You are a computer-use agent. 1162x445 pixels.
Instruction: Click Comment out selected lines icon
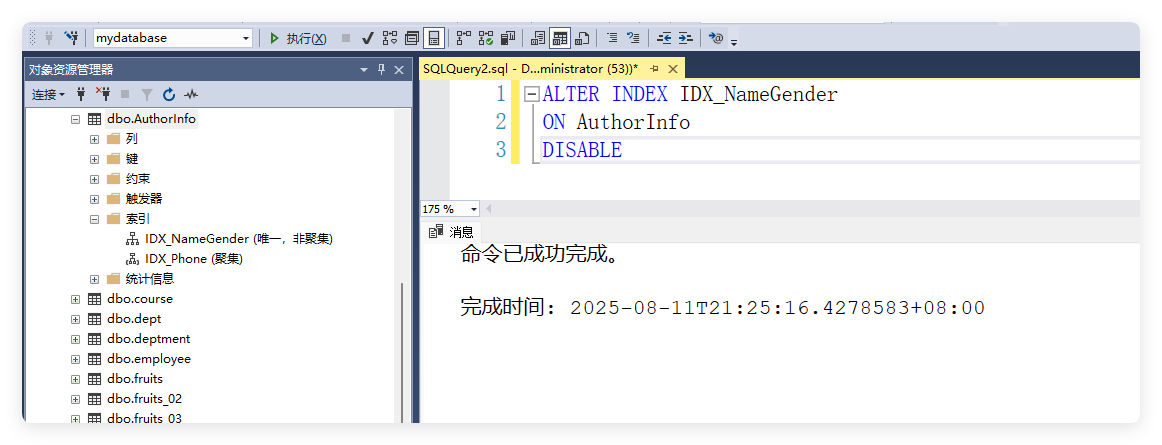pyautogui.click(x=612, y=38)
